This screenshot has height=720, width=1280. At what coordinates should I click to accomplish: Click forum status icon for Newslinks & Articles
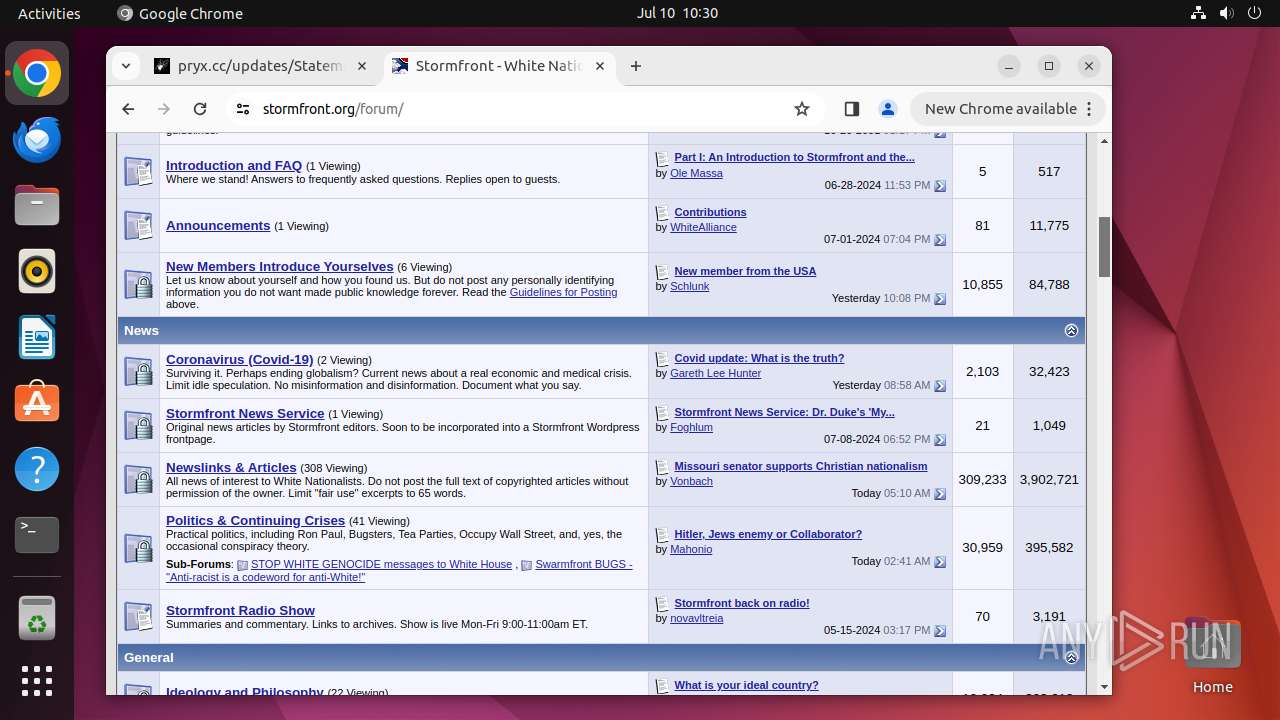(138, 480)
